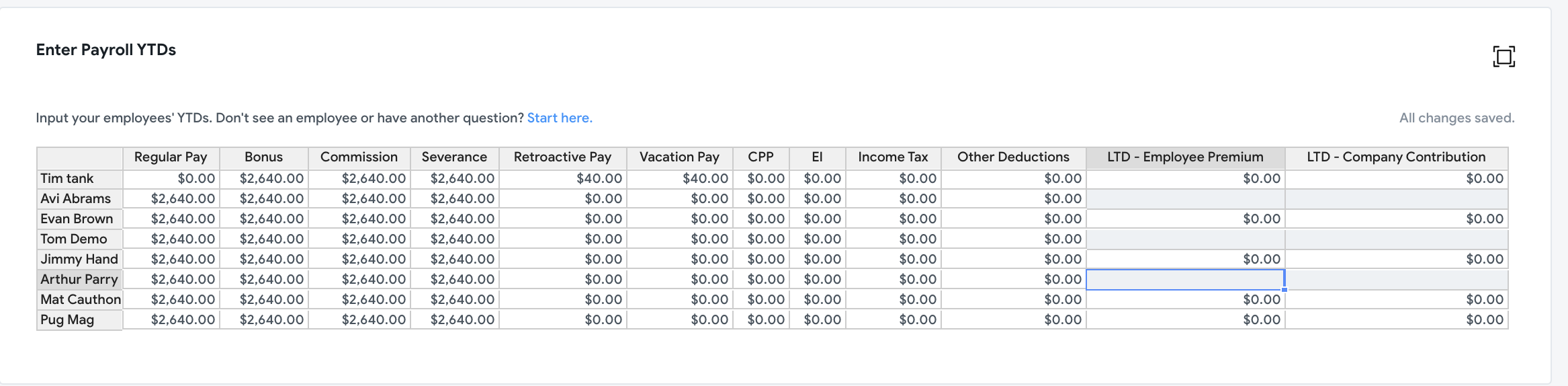Viewport: 1568px width, 386px height.
Task: Select Mat Cauthon's Other Deductions cell
Action: tap(1013, 299)
